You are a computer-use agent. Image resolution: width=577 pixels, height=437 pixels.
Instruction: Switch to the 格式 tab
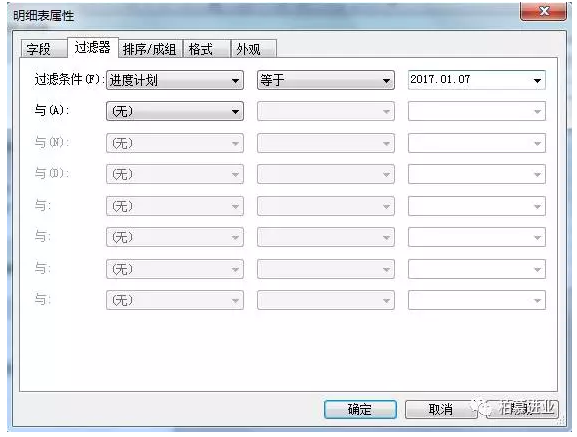(x=206, y=49)
